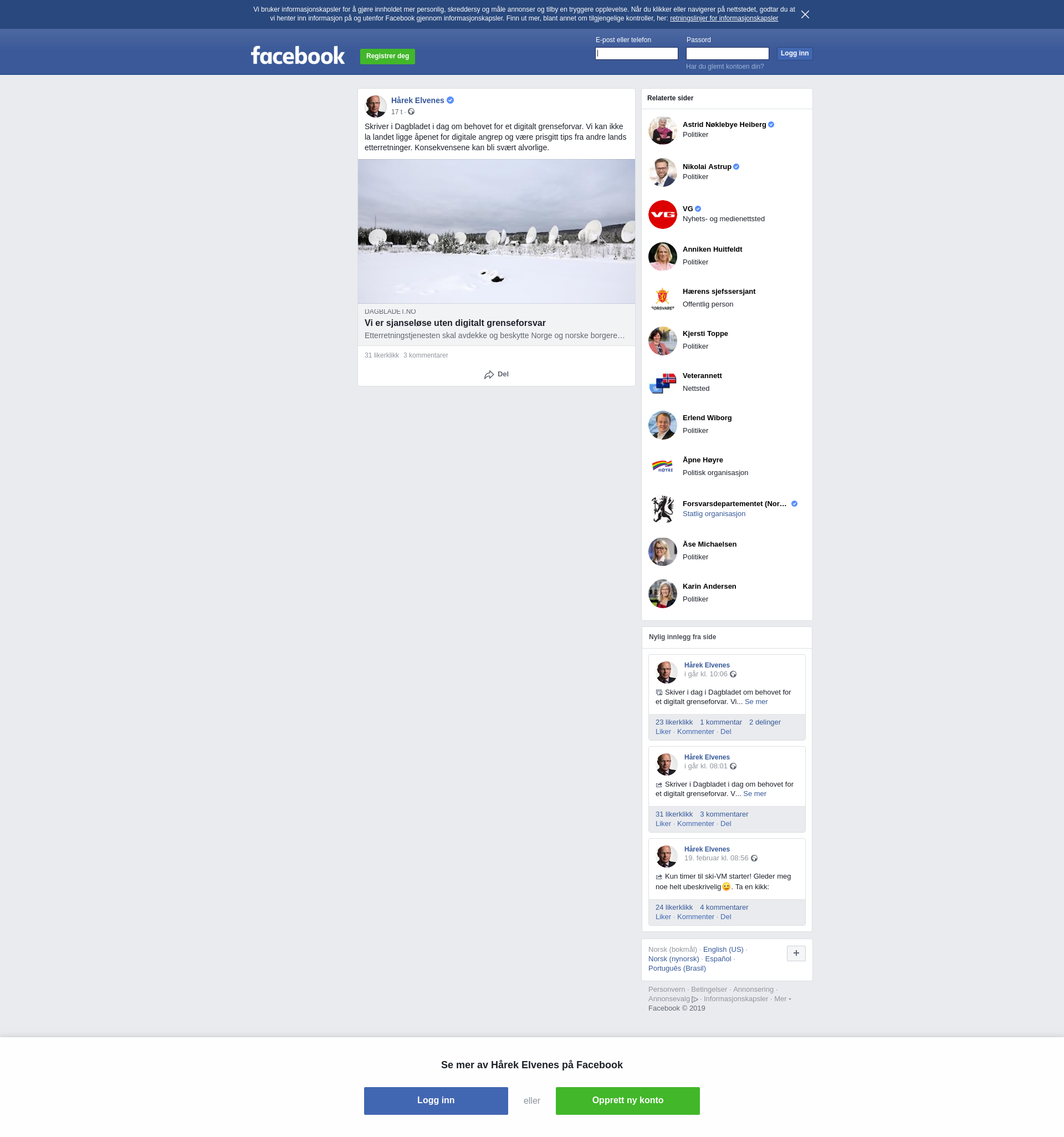Expand first recent post with Se mer
Viewport: 1064px width, 1137px height.
tap(756, 701)
